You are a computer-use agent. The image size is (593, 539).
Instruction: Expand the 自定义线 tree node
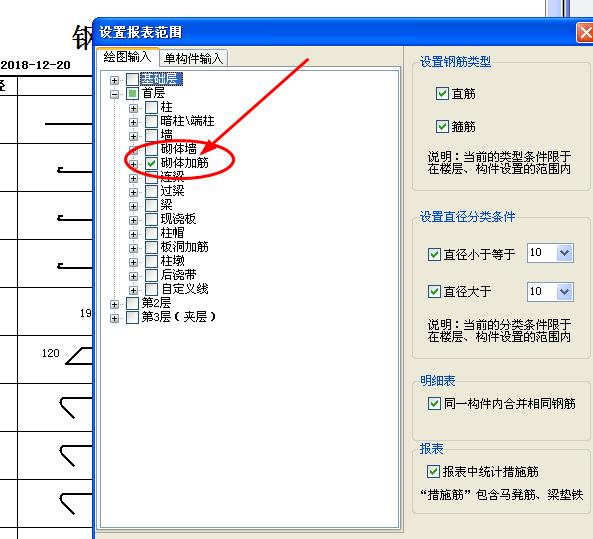[x=133, y=290]
